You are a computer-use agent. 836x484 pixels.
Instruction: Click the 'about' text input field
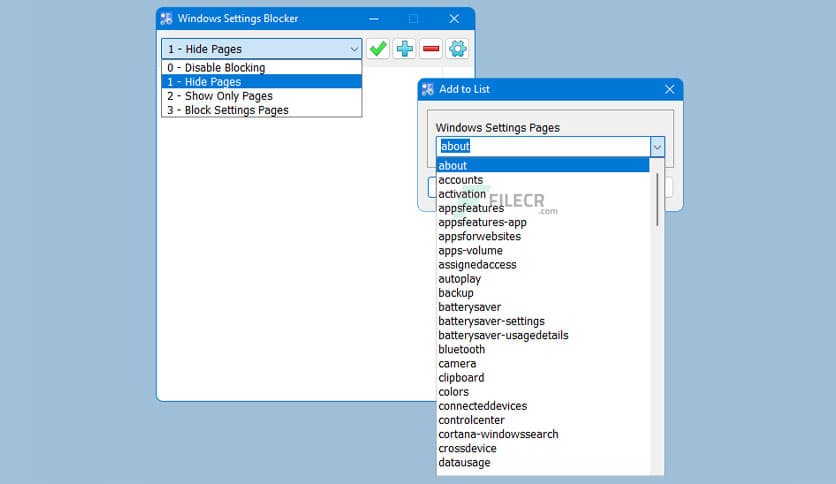(x=543, y=147)
